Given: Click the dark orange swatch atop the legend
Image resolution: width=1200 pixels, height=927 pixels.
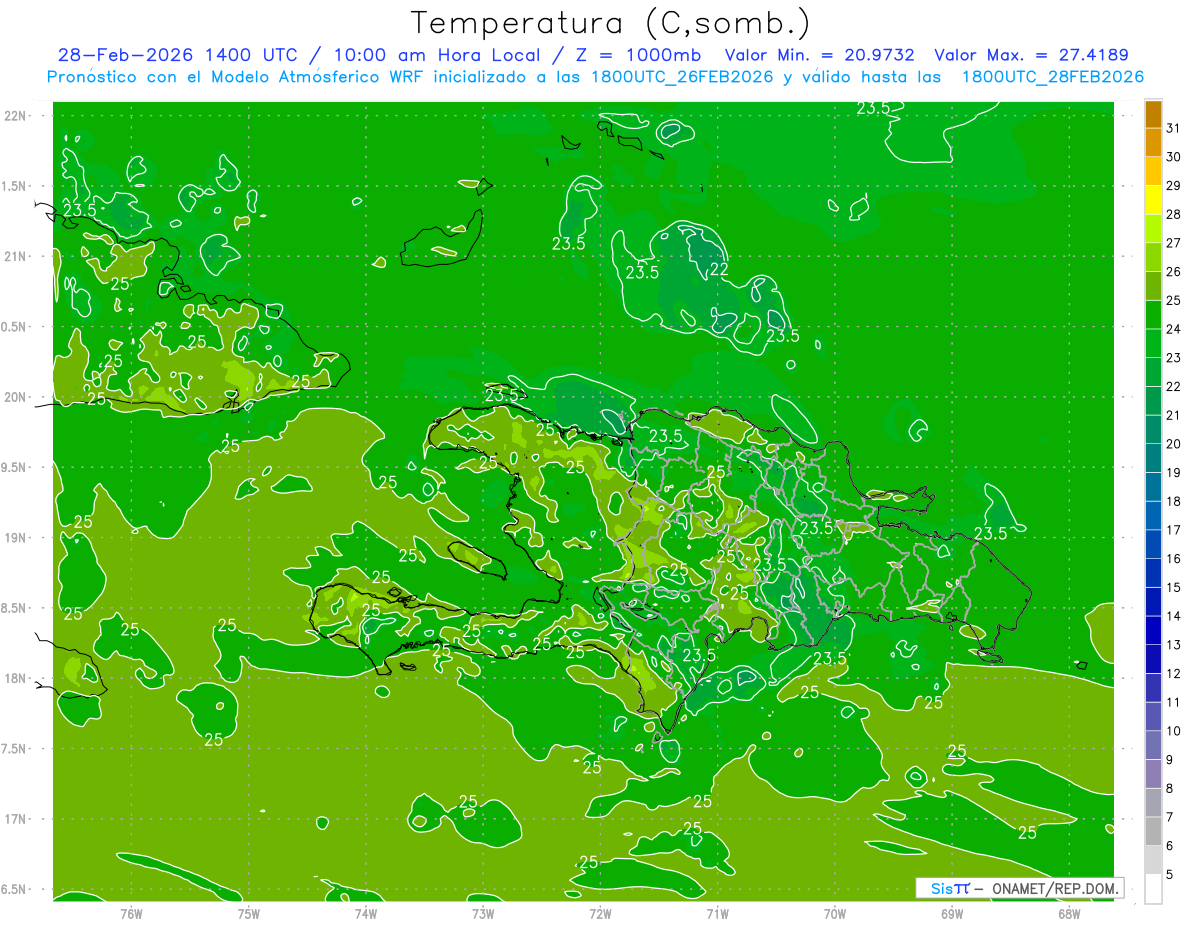Looking at the screenshot, I should coord(1153,114).
